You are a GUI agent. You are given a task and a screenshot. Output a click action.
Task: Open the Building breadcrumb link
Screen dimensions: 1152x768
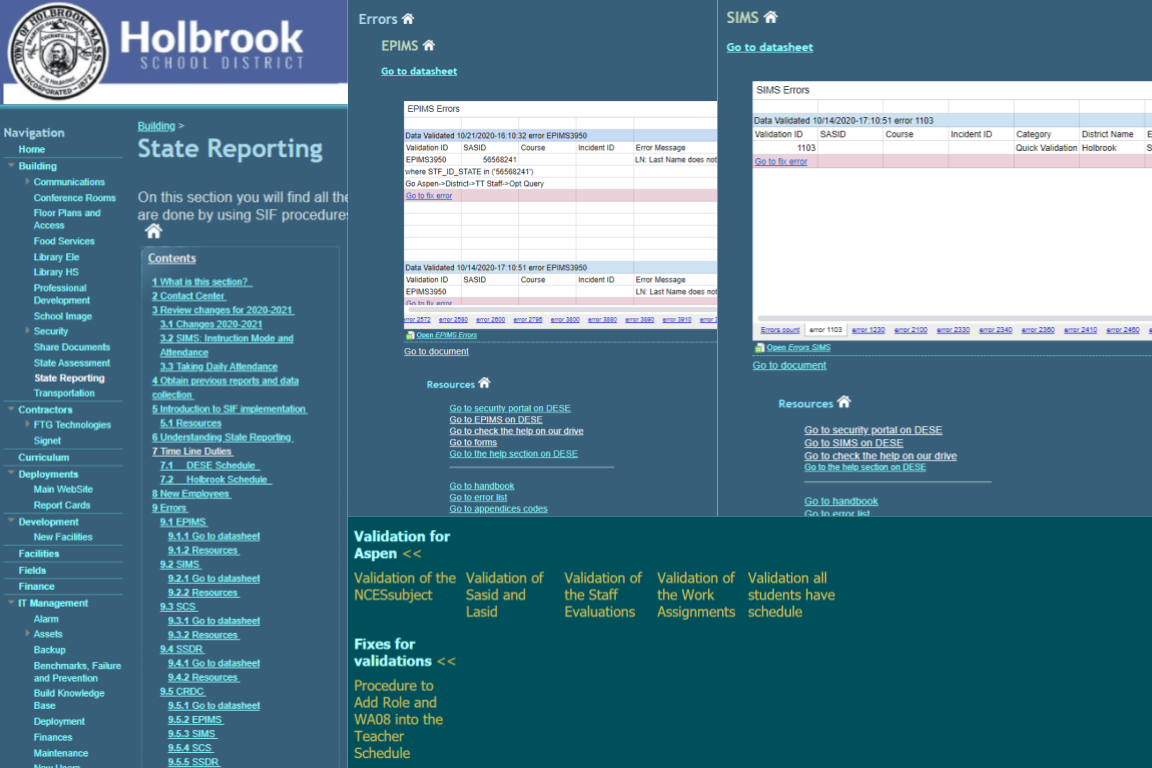tap(156, 126)
